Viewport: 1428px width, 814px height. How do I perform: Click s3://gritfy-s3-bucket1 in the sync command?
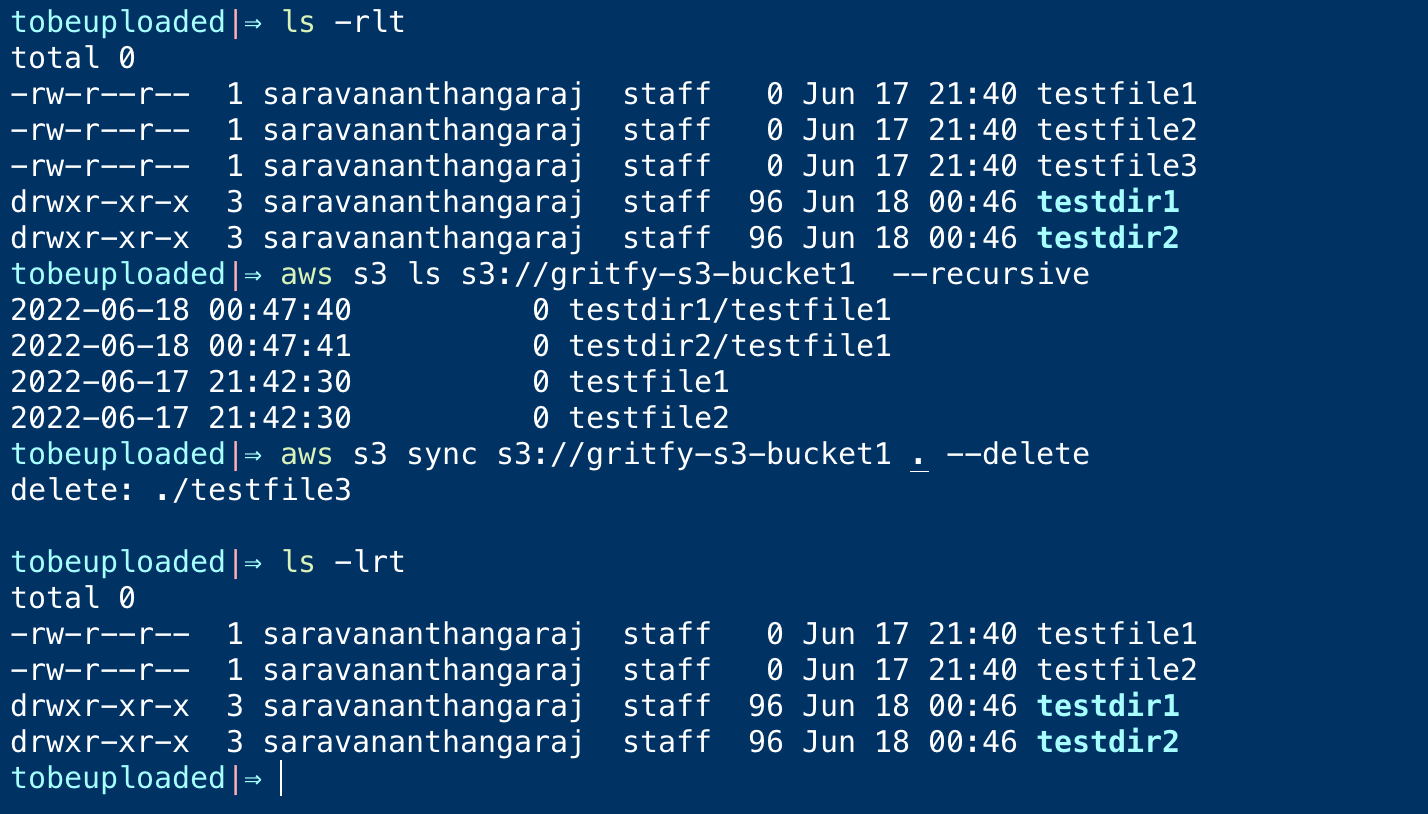pos(693,454)
